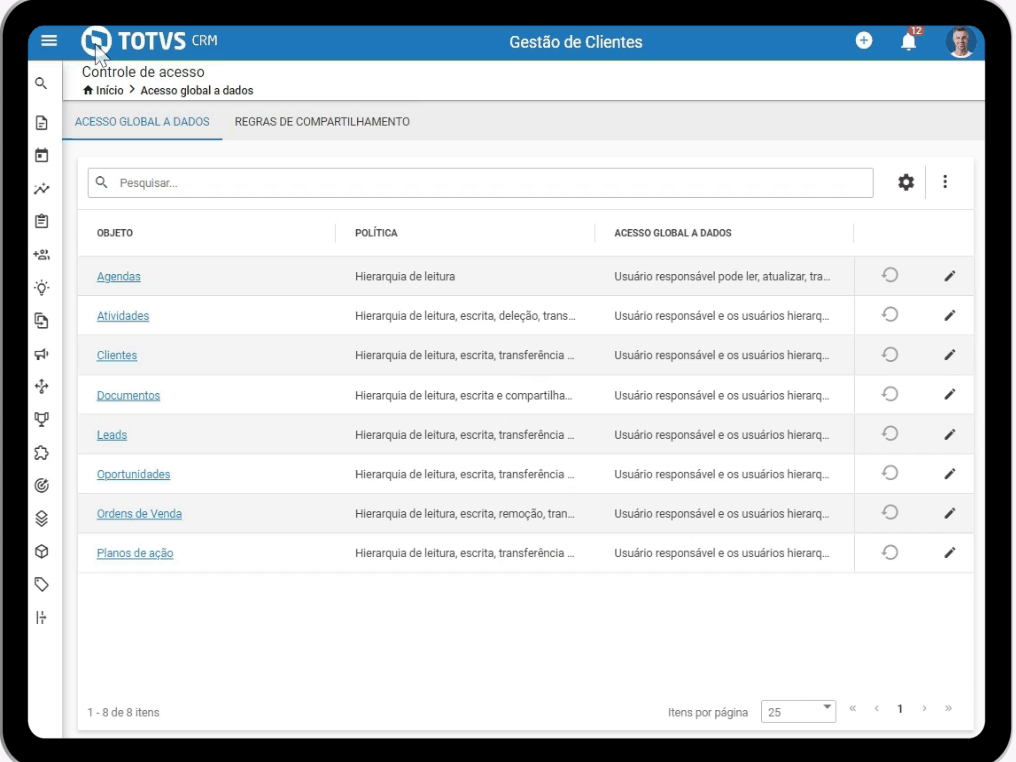Click the TOTVS CRM logo
Viewport: 1016px width, 762px height.
pos(149,41)
